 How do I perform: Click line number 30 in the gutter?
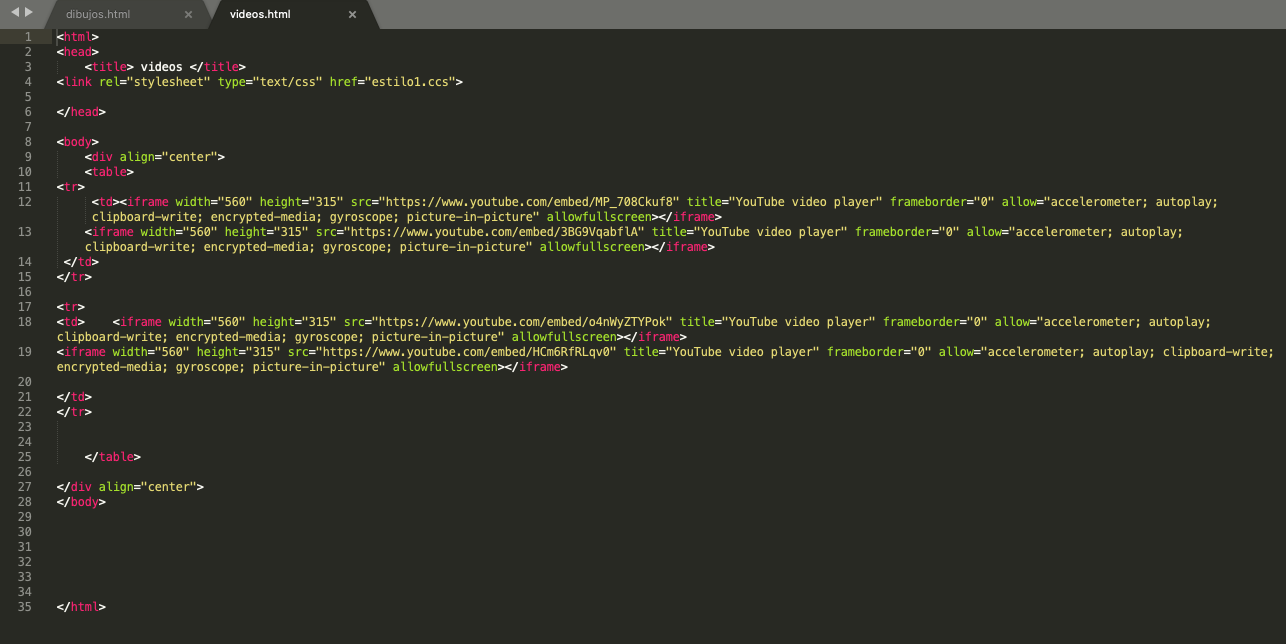[x=25, y=532]
